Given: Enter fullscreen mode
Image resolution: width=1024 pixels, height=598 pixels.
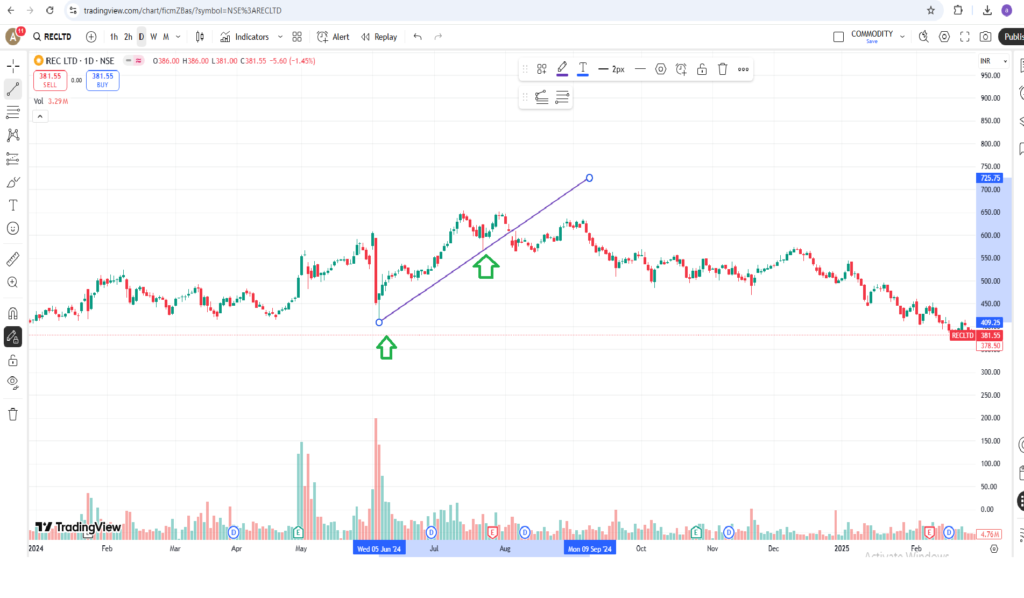Looking at the screenshot, I should click(965, 37).
